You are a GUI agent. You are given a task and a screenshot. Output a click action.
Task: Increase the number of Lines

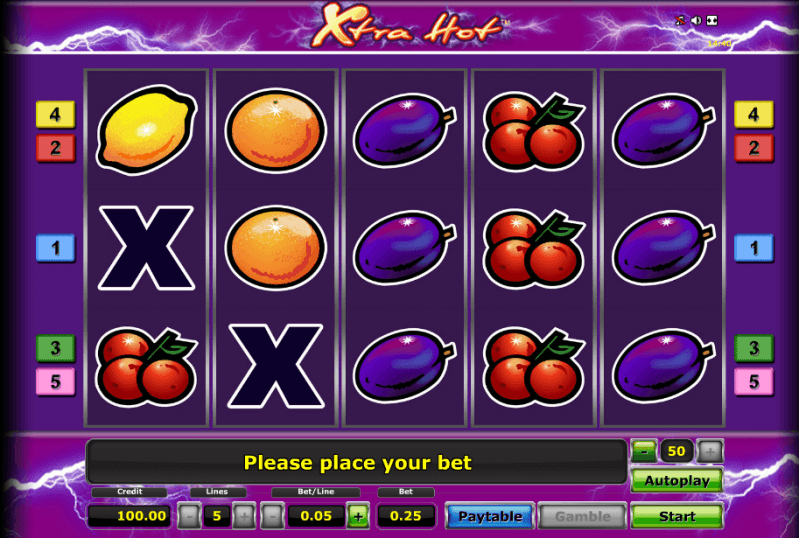click(244, 516)
